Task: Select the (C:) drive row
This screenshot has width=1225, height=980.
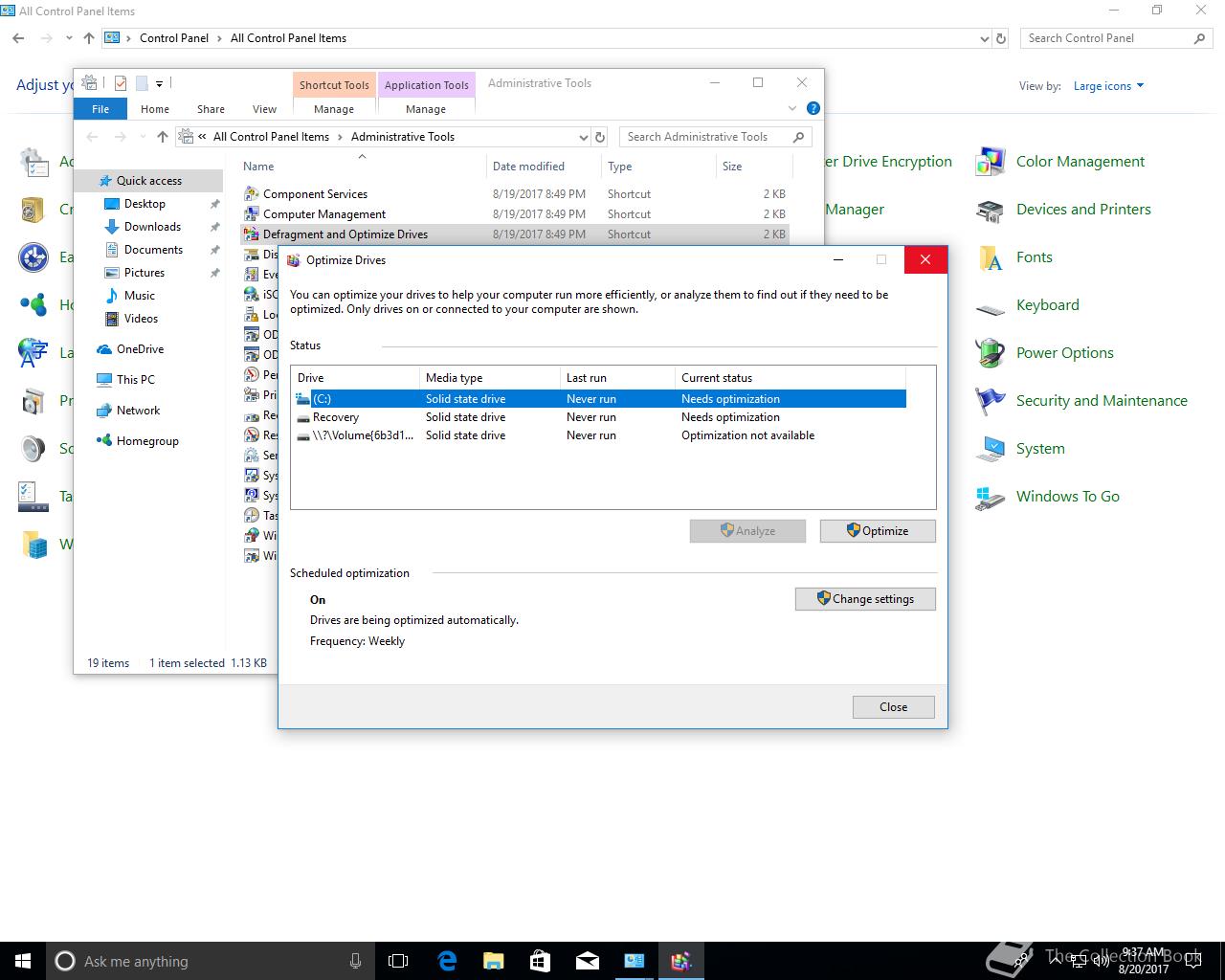Action: pos(598,399)
